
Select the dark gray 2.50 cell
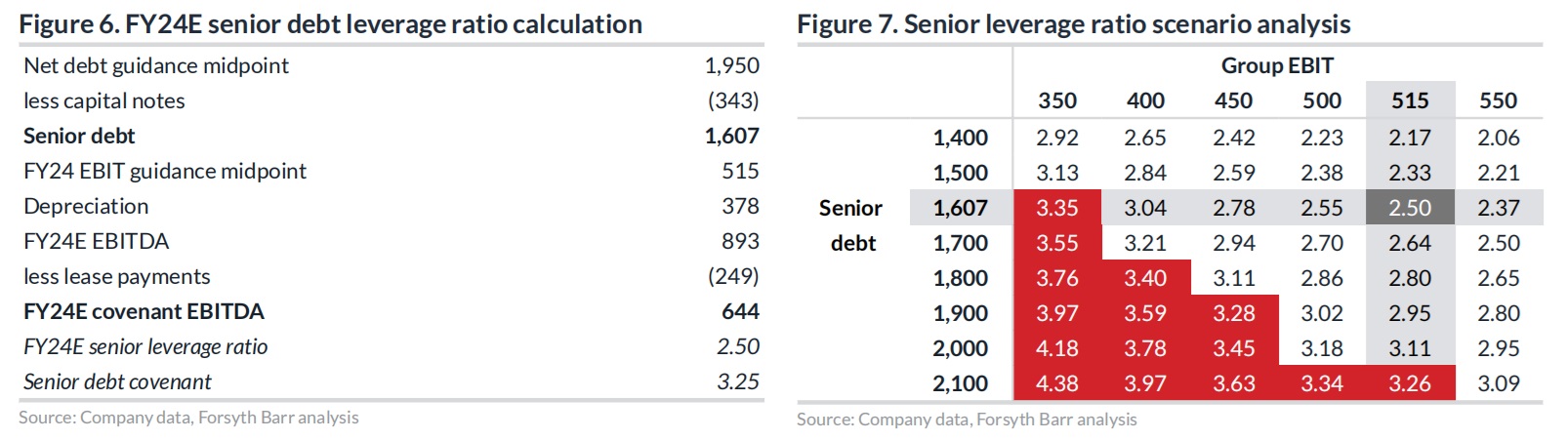[x=1410, y=208]
